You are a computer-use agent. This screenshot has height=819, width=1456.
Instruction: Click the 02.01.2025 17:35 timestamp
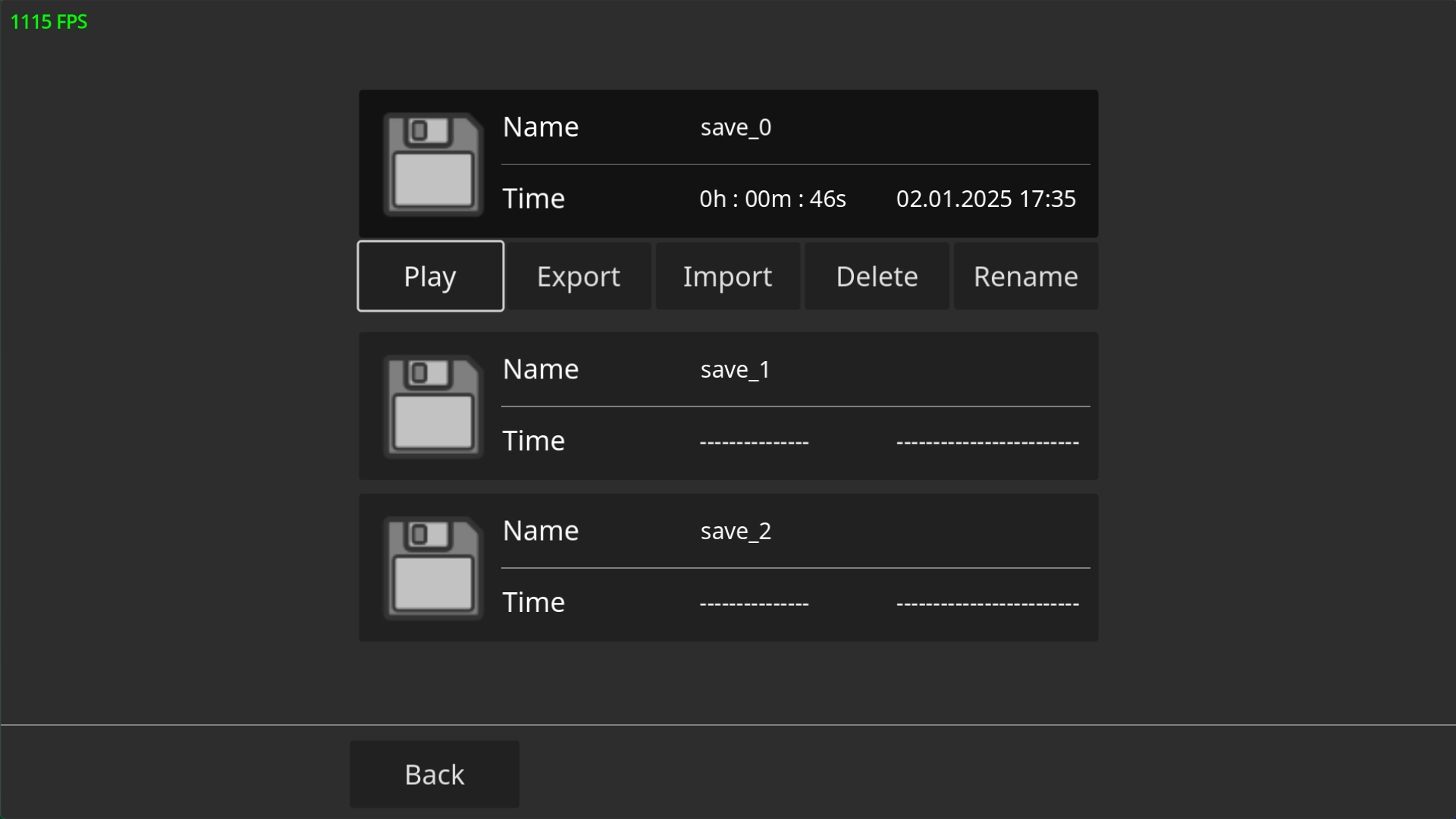coord(986,199)
